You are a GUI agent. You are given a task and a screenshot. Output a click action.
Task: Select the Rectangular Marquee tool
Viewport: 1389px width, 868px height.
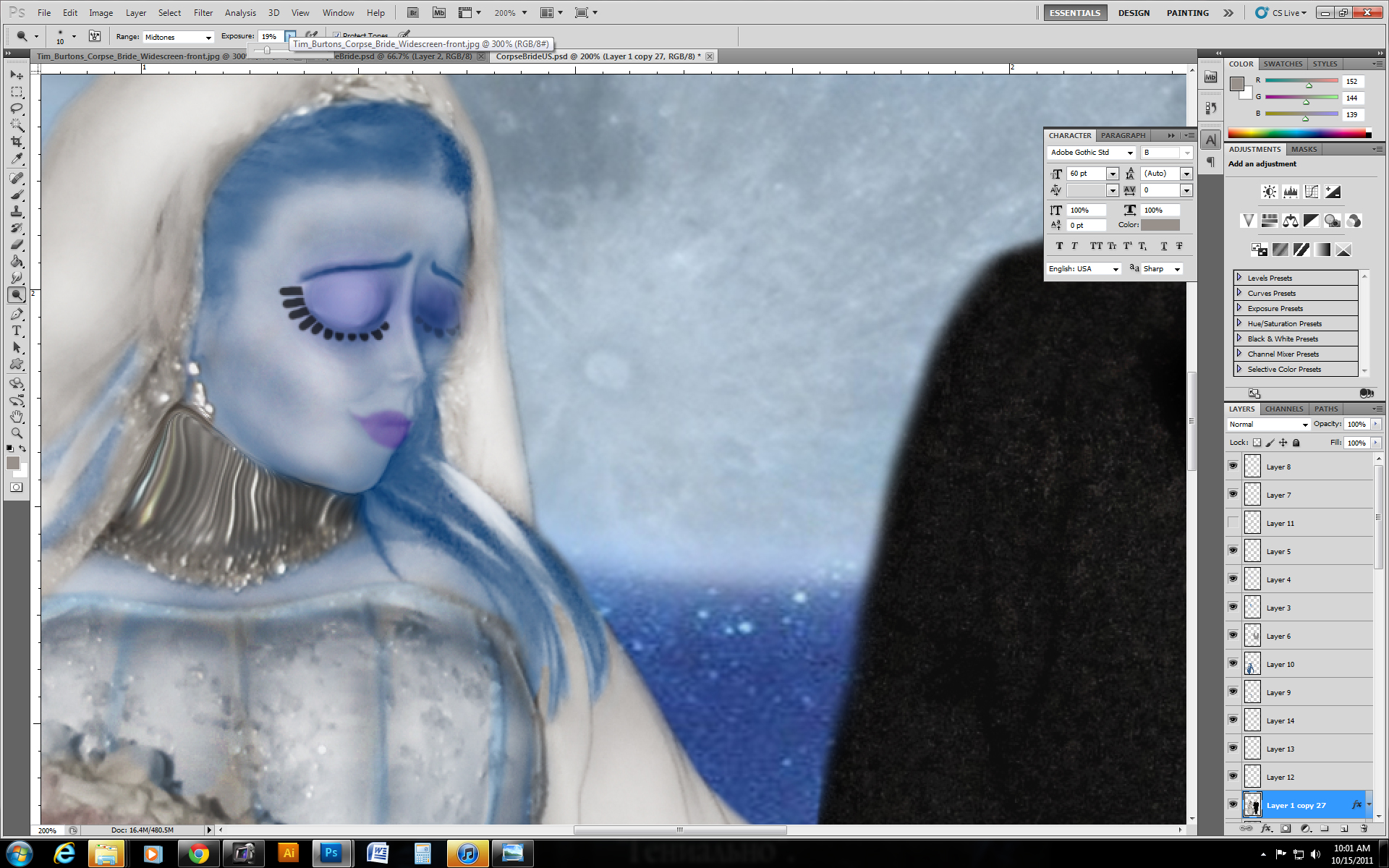[17, 92]
